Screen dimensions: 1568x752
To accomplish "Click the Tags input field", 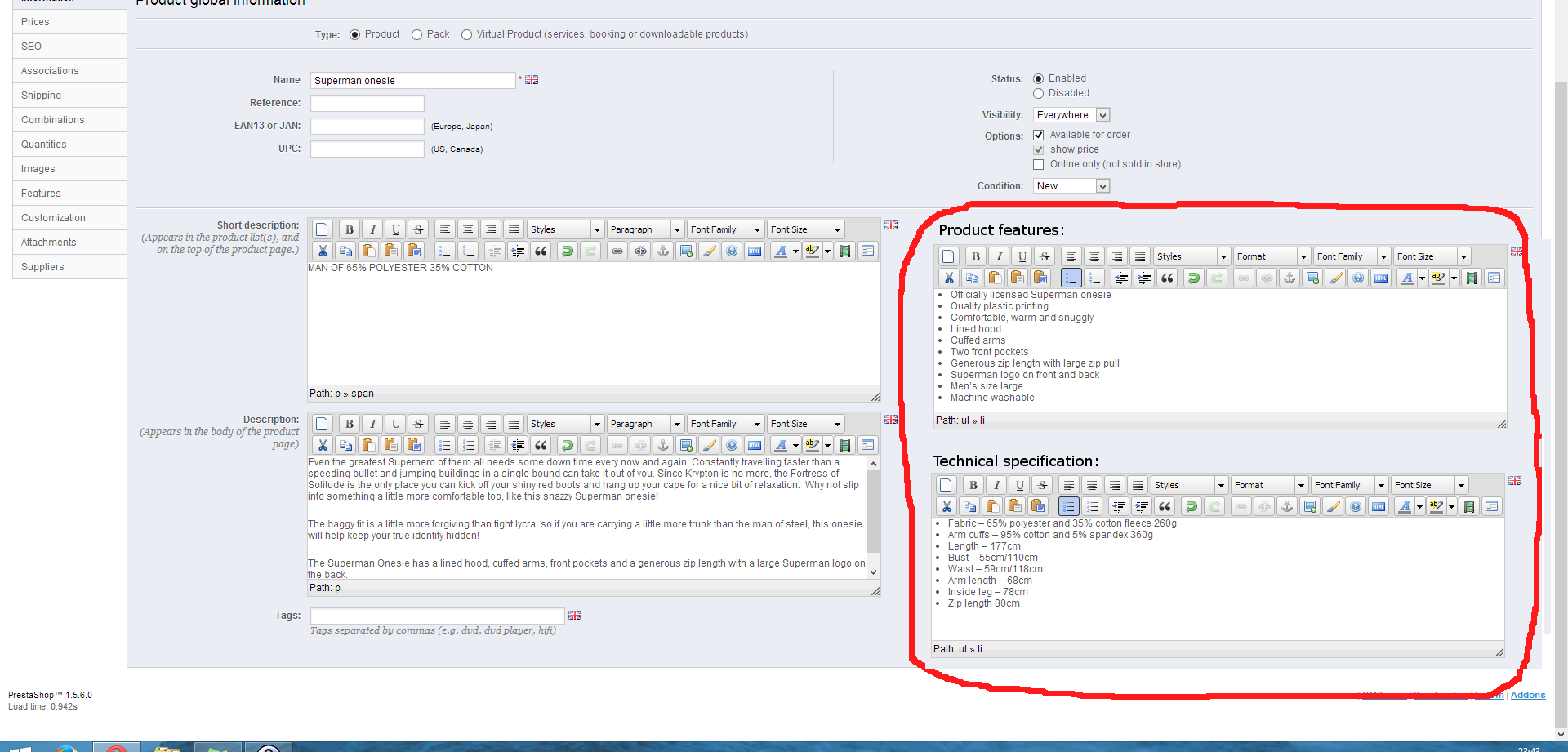I will click(437, 616).
